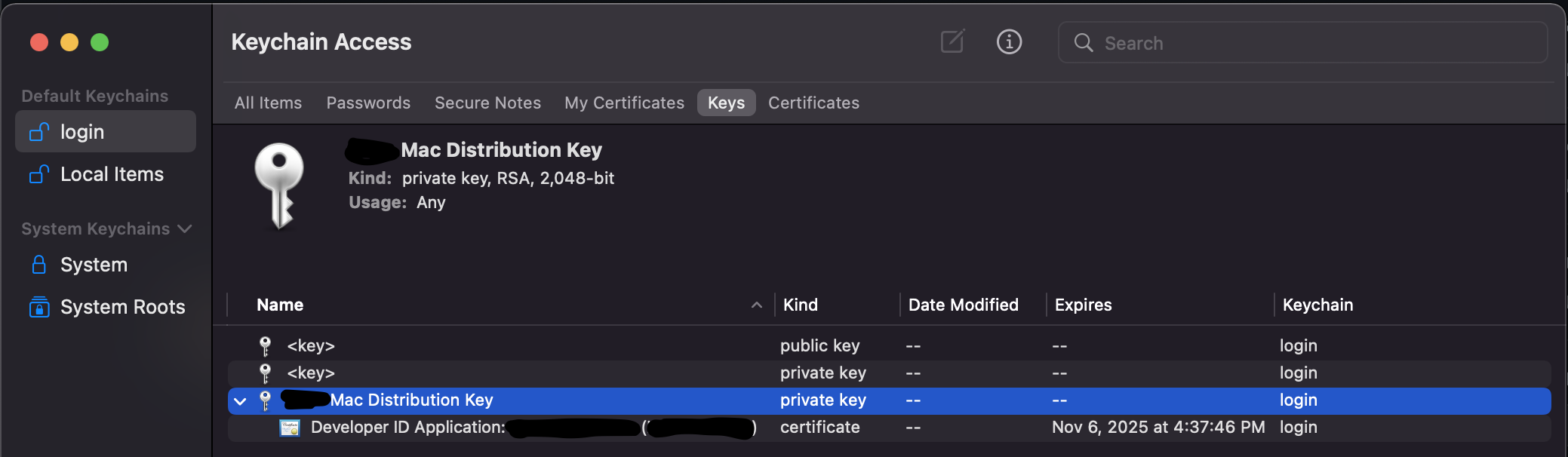This screenshot has height=457, width=1568.
Task: Click the lock icon next to System keychain
Action: click(x=38, y=264)
